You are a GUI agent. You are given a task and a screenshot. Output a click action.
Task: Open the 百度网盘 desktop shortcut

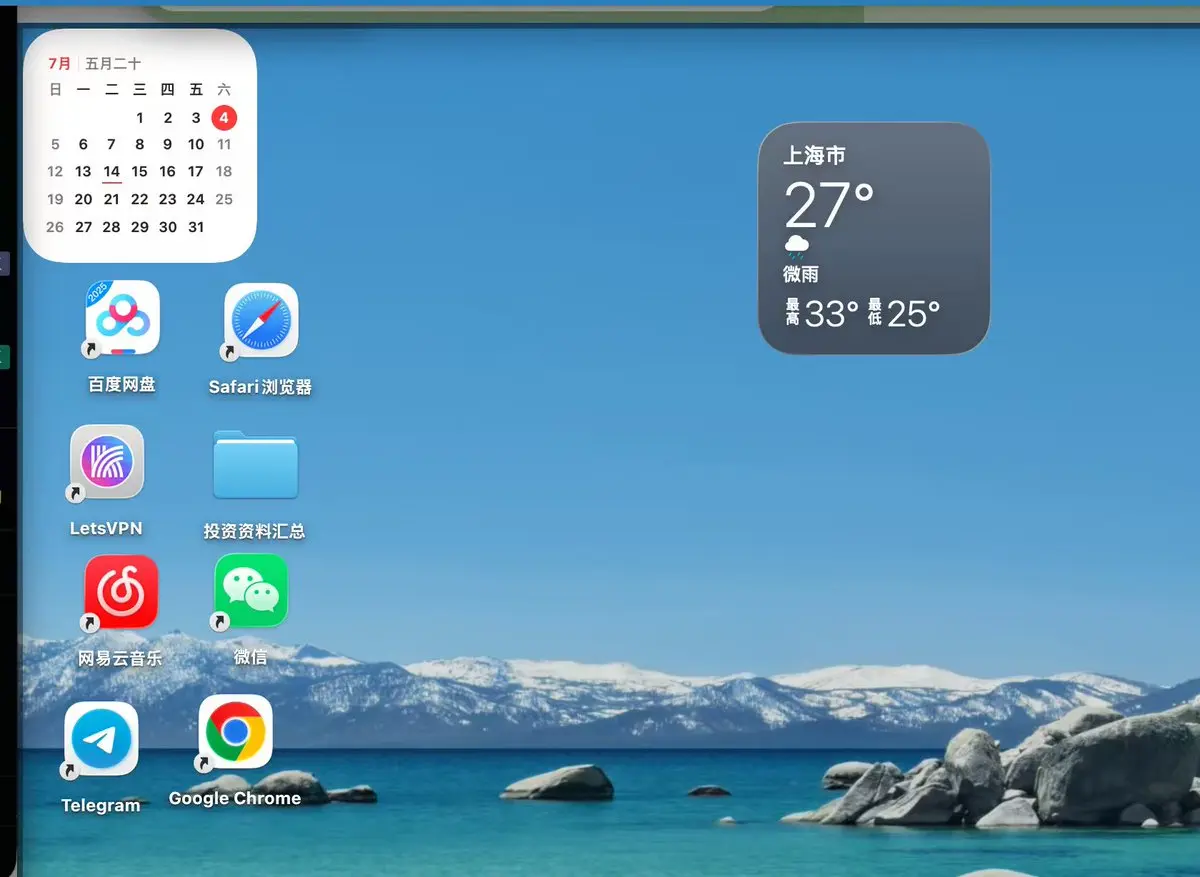122,318
